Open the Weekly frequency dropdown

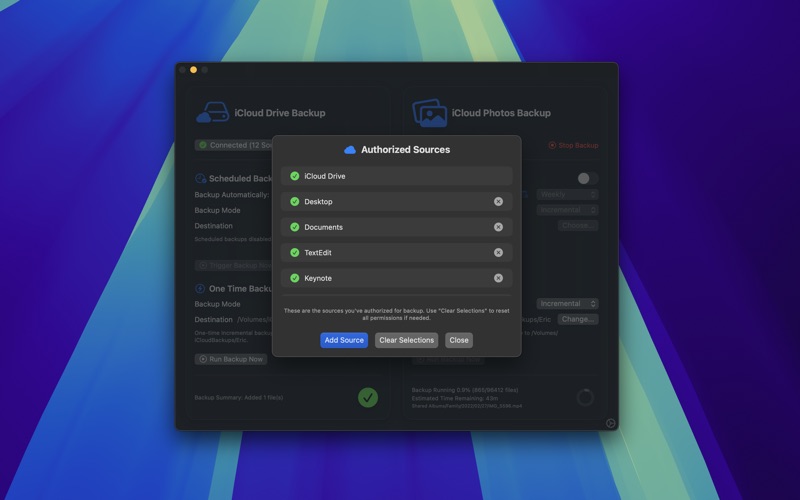[x=567, y=194]
